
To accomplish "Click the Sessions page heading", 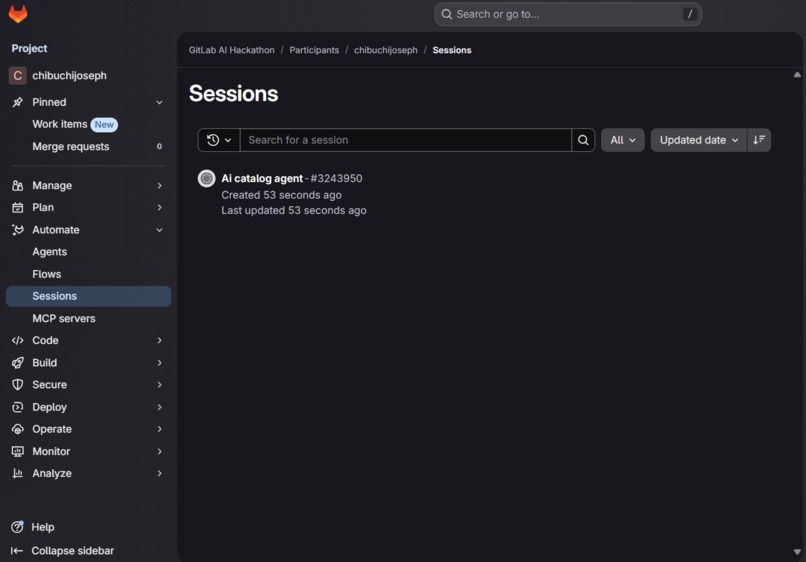I will click(x=233, y=94).
